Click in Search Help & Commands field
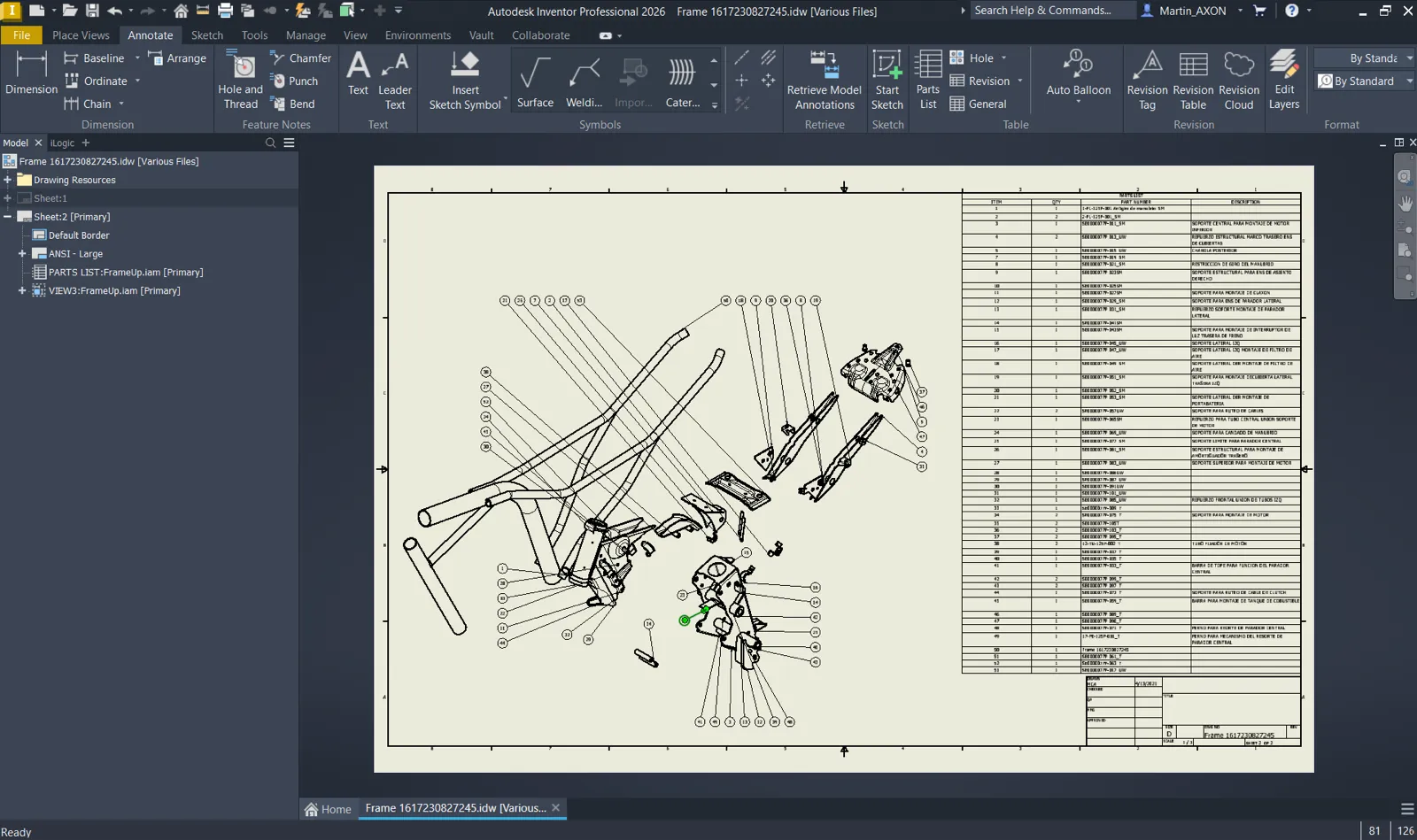The width and height of the screenshot is (1417, 840). pyautogui.click(x=1052, y=11)
